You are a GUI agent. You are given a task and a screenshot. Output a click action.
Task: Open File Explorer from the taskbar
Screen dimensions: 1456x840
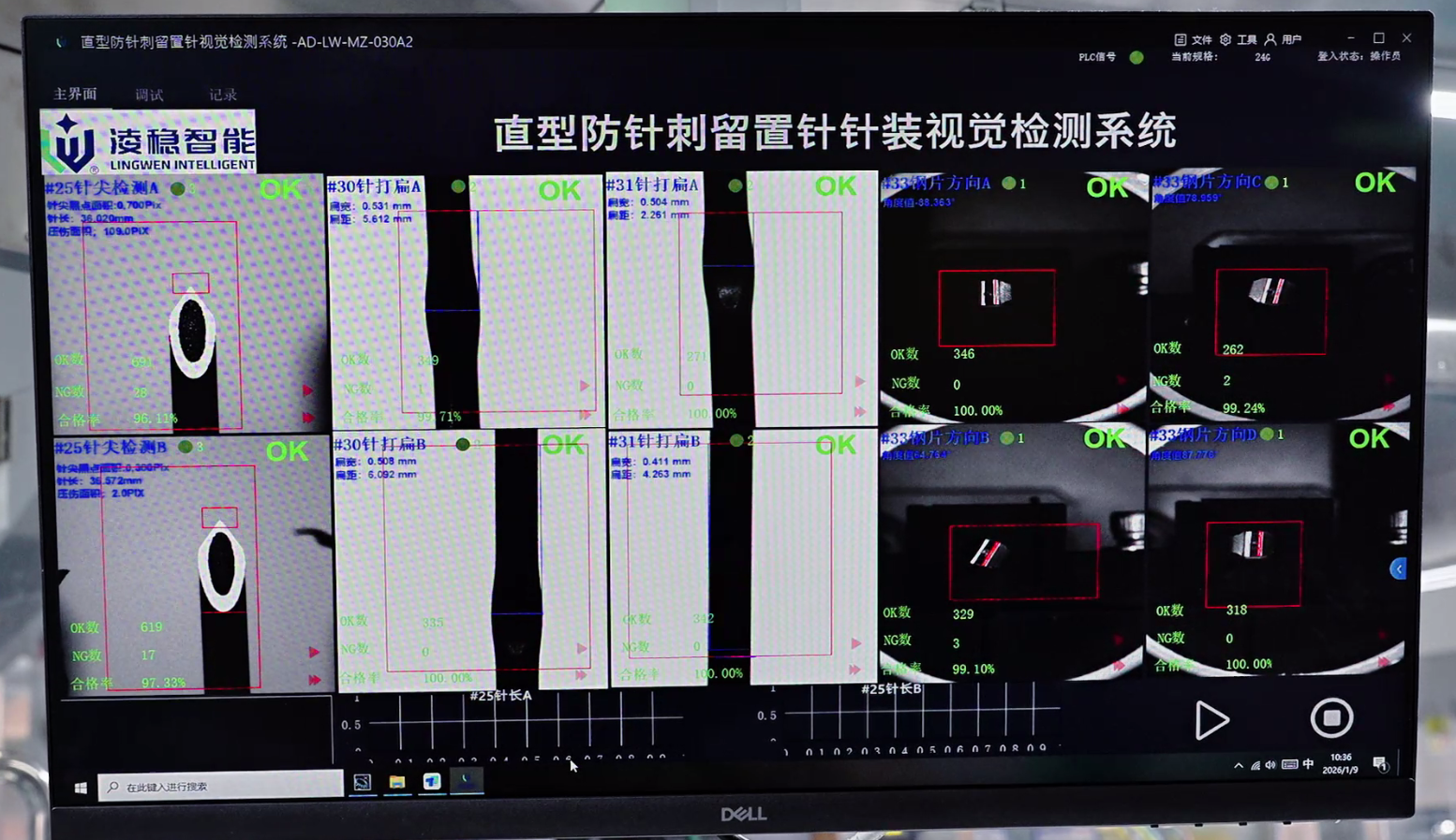397,782
